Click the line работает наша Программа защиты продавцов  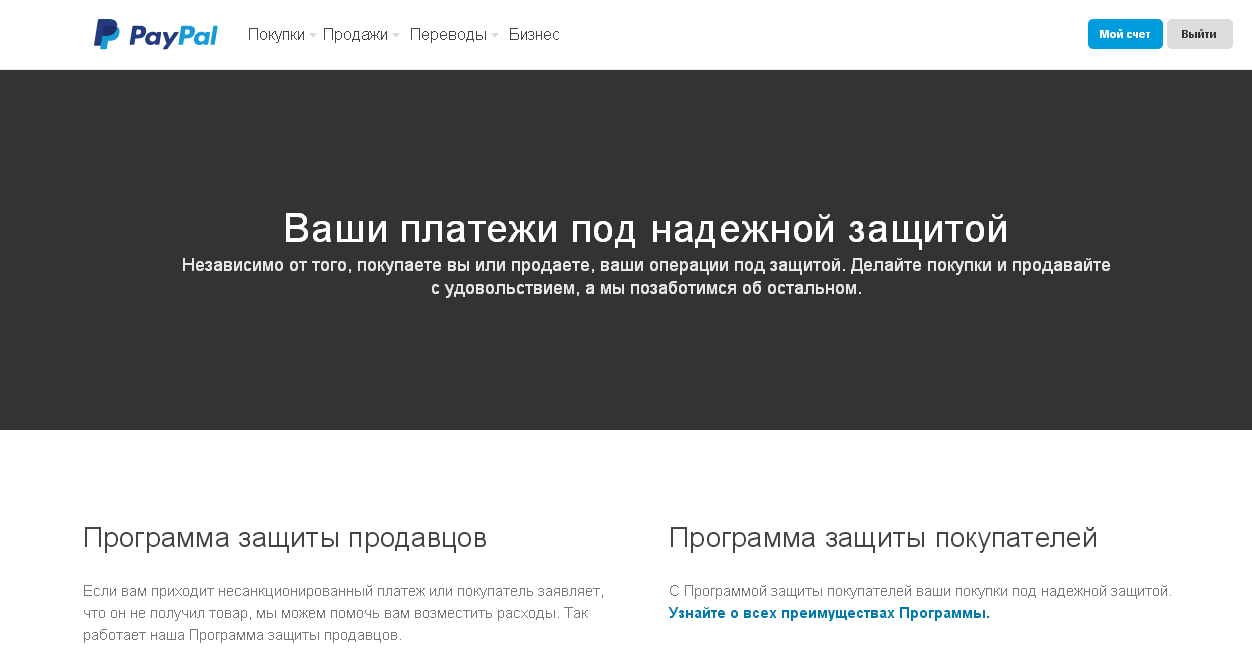click(x=242, y=635)
